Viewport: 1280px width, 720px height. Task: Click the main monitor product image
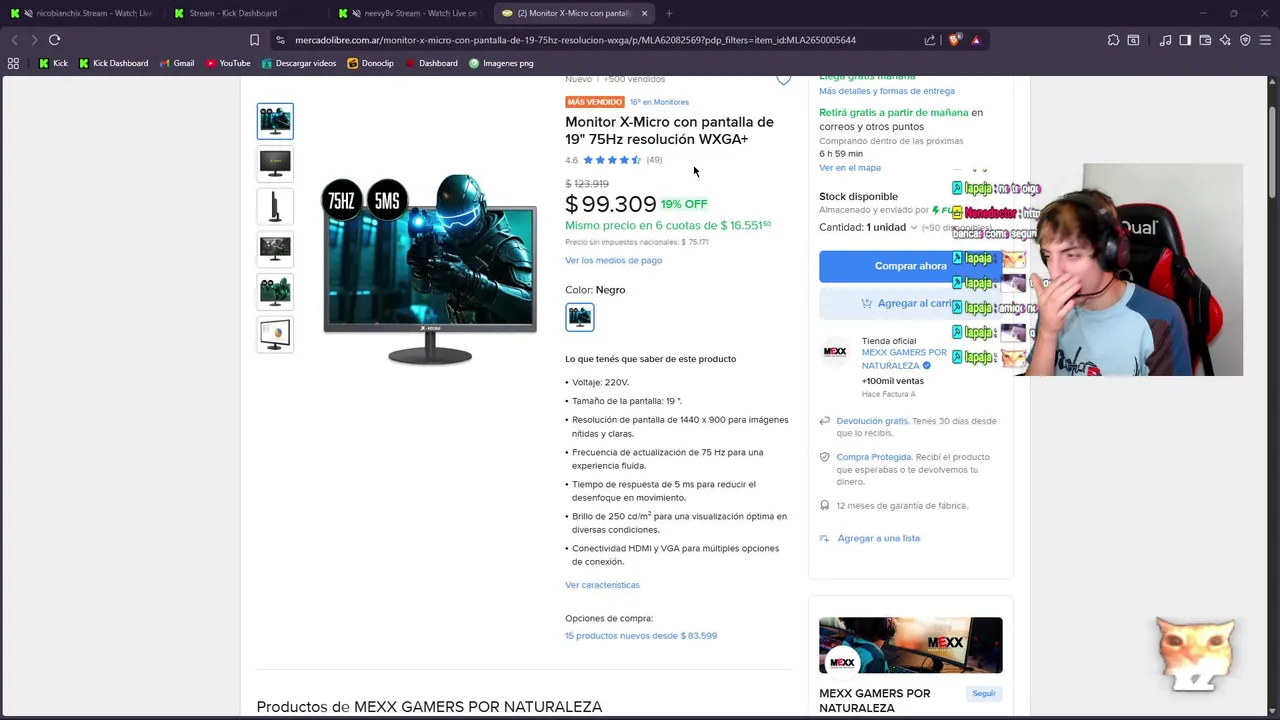tap(430, 270)
